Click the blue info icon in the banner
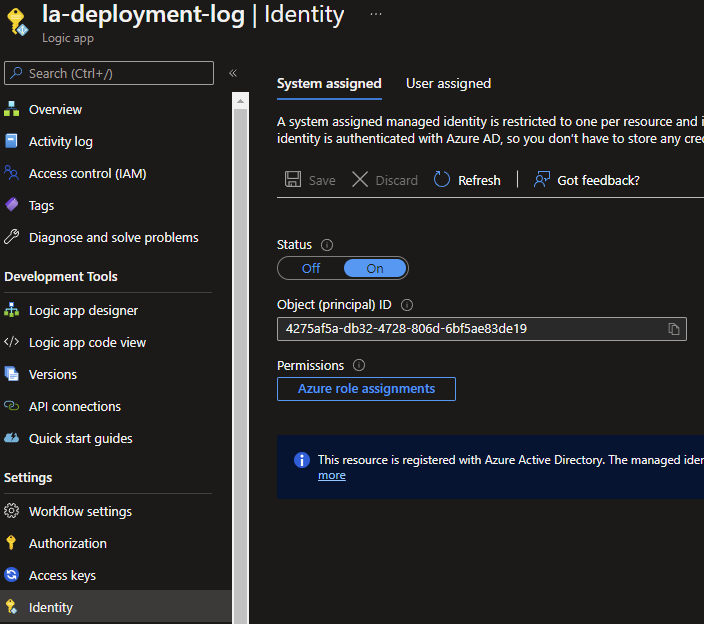Viewport: 704px width, 624px height. tap(302, 460)
